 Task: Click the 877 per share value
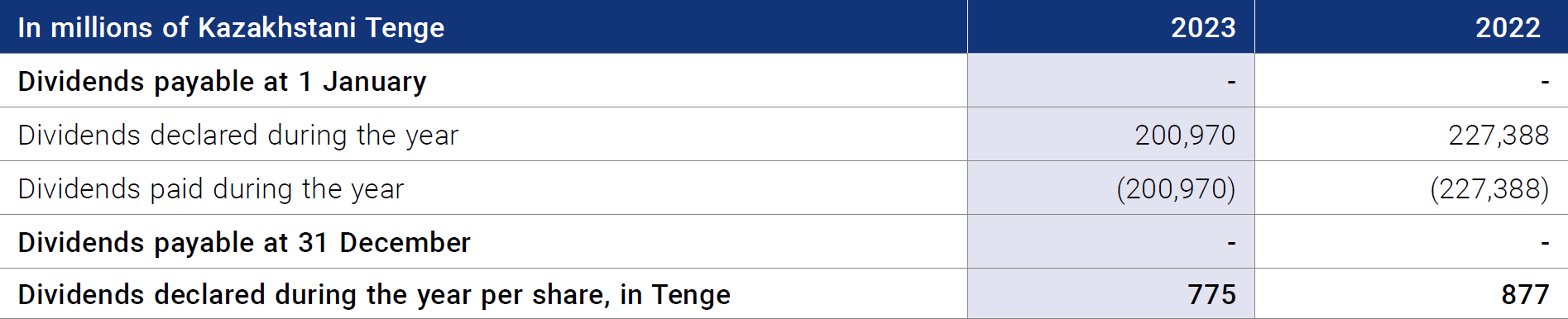(x=1525, y=294)
